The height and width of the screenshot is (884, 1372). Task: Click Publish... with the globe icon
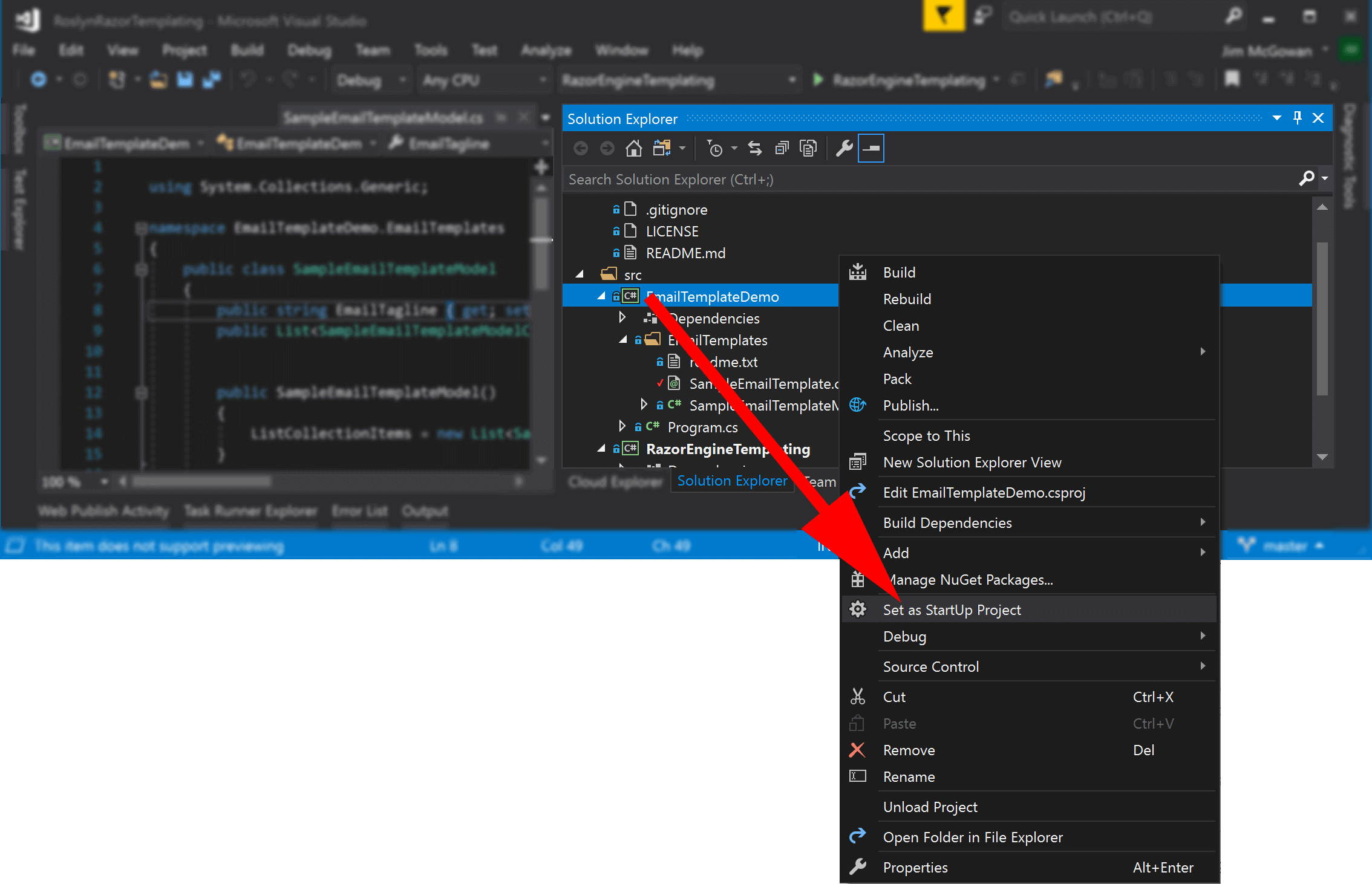click(x=1029, y=406)
